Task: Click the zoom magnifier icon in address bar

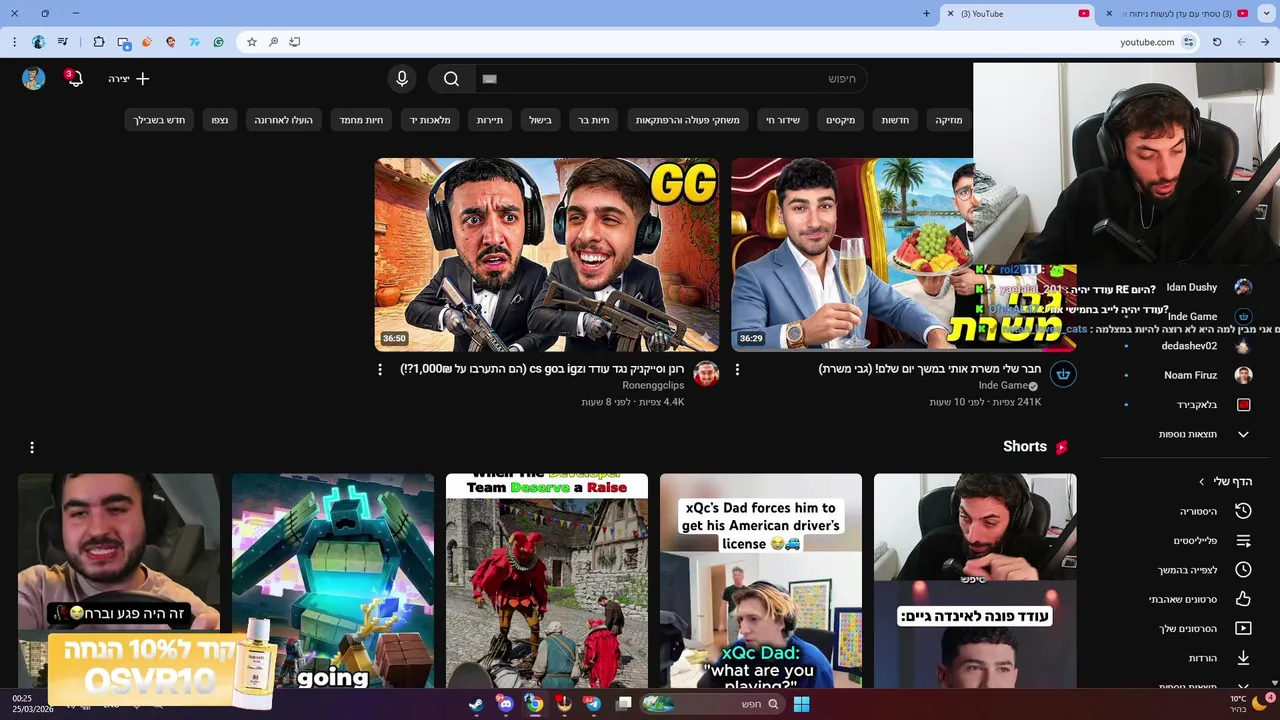Action: [273, 42]
